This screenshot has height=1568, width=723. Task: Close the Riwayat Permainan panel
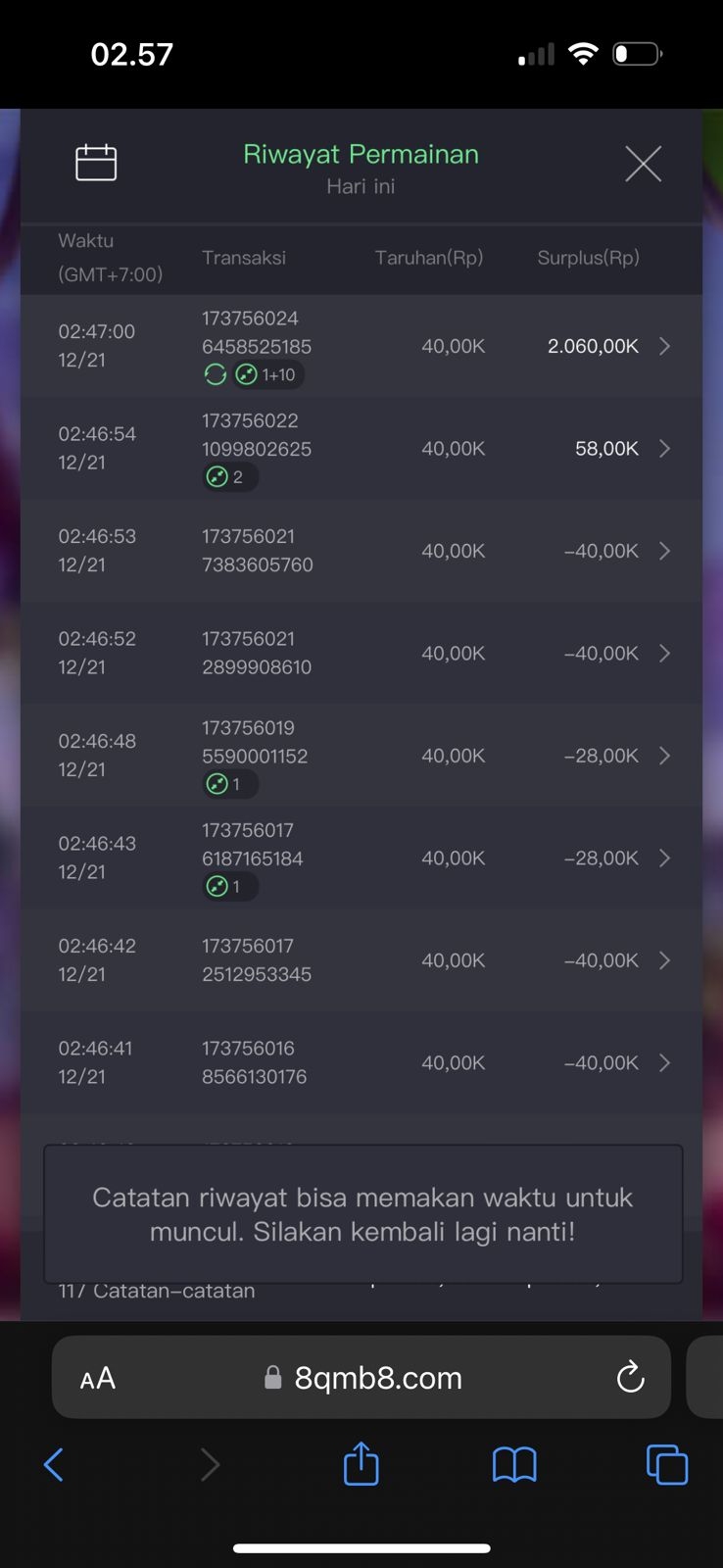pyautogui.click(x=643, y=164)
